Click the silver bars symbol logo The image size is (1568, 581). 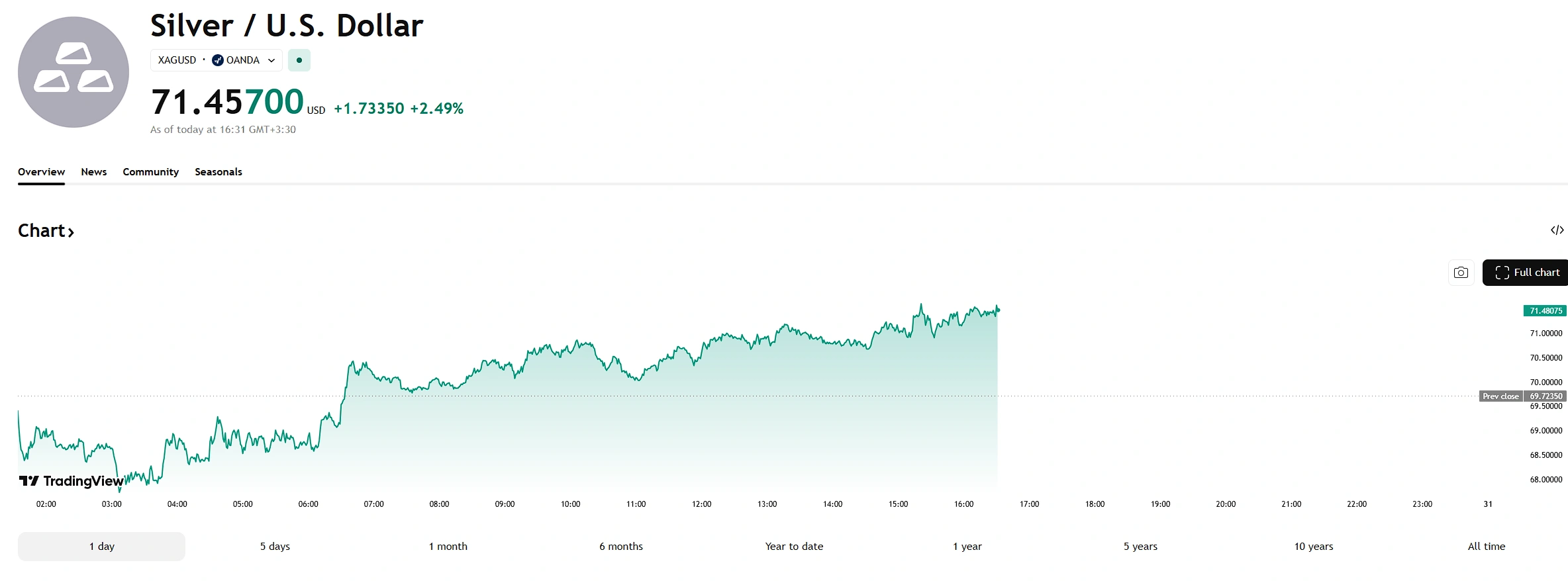[73, 72]
